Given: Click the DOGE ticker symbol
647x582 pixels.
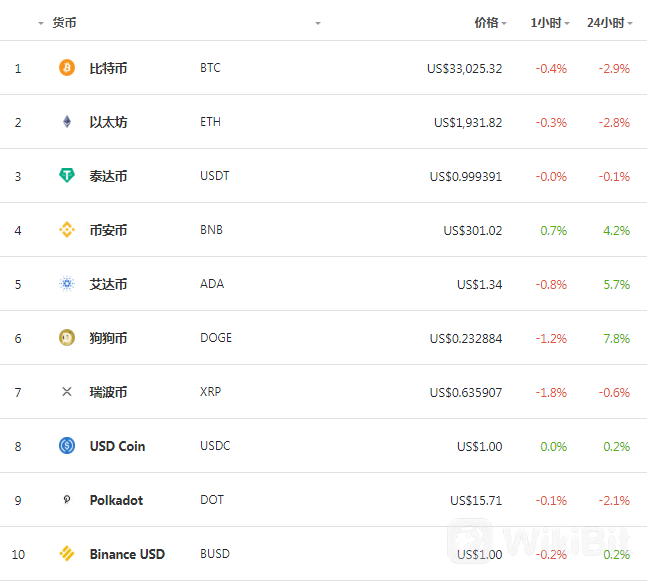Looking at the screenshot, I should click(215, 338).
